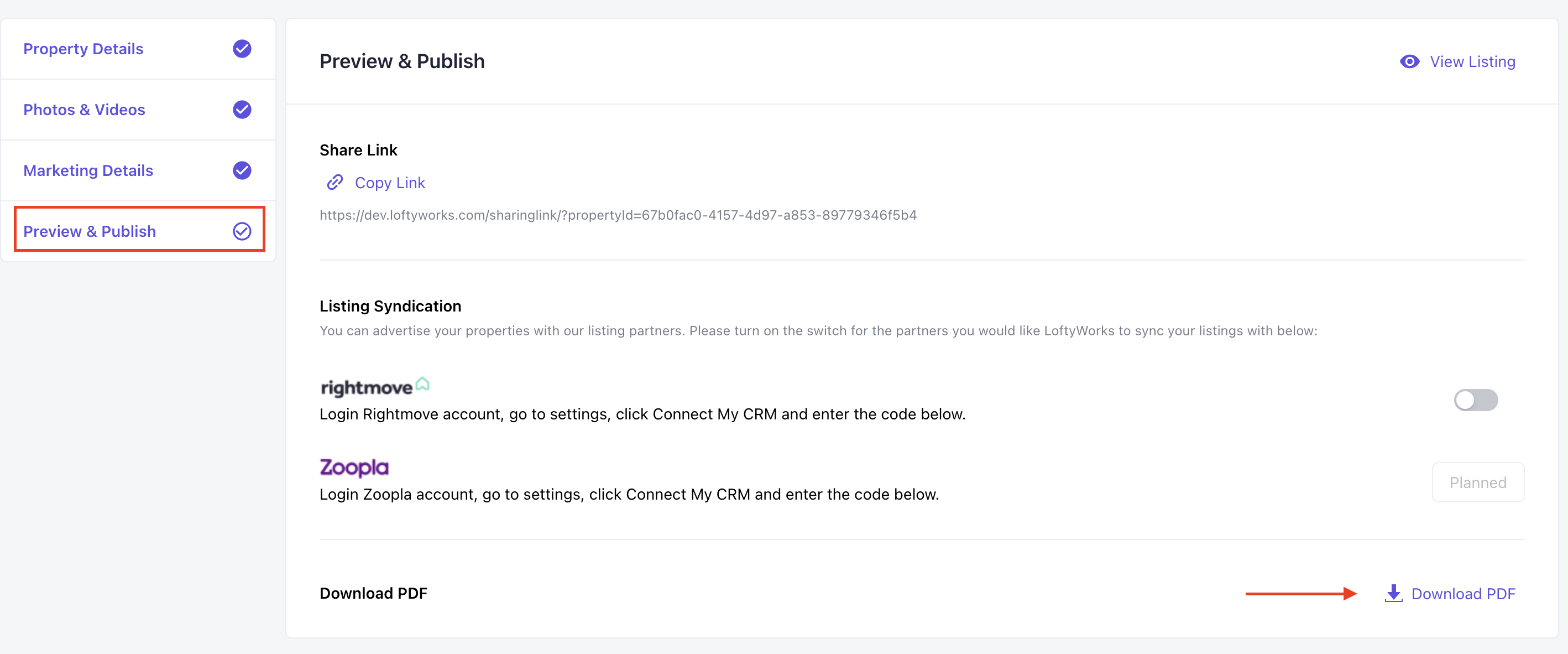
Task: Click the Share Link heading
Action: (358, 150)
